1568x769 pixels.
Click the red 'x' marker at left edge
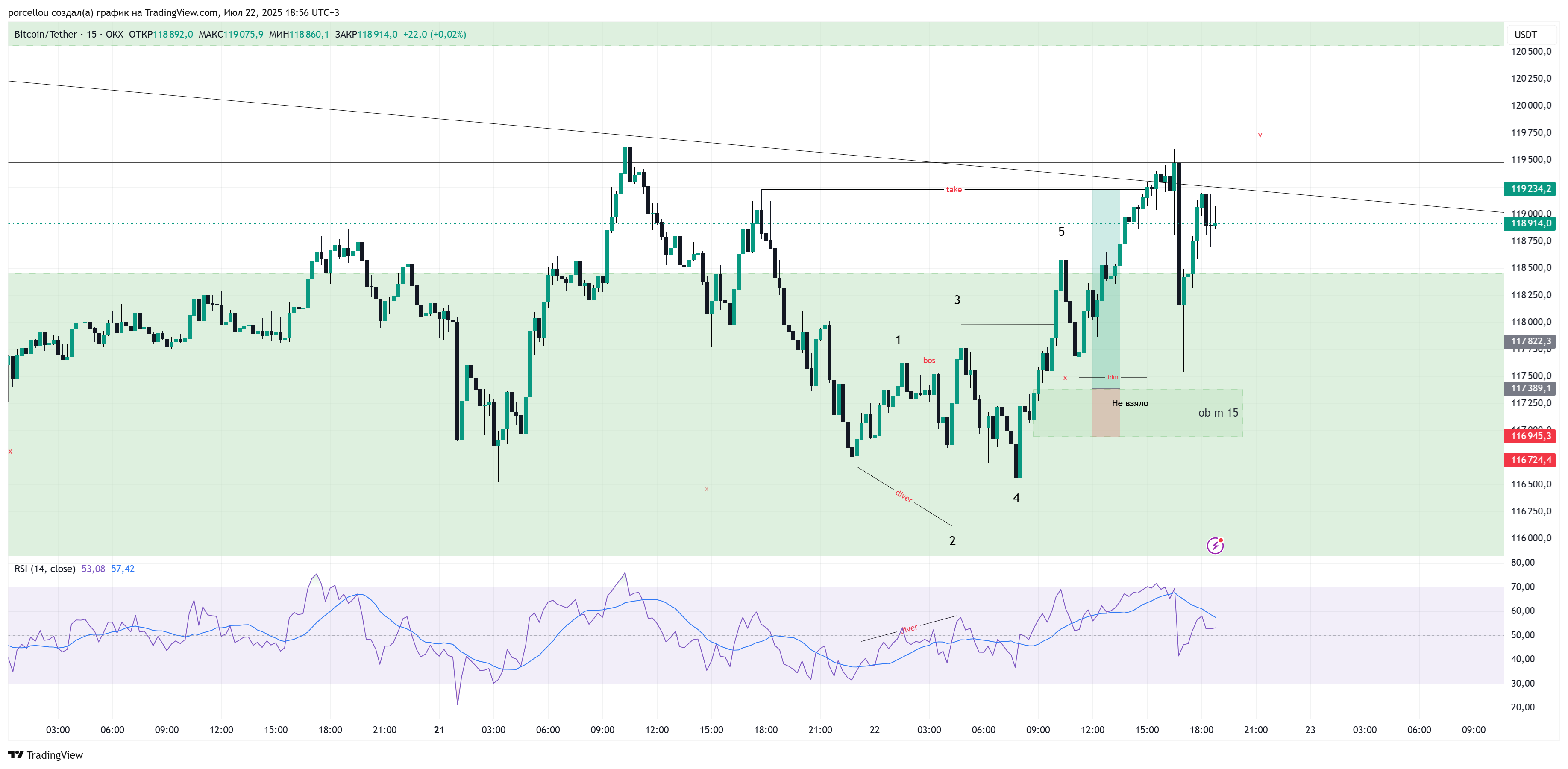tap(10, 451)
